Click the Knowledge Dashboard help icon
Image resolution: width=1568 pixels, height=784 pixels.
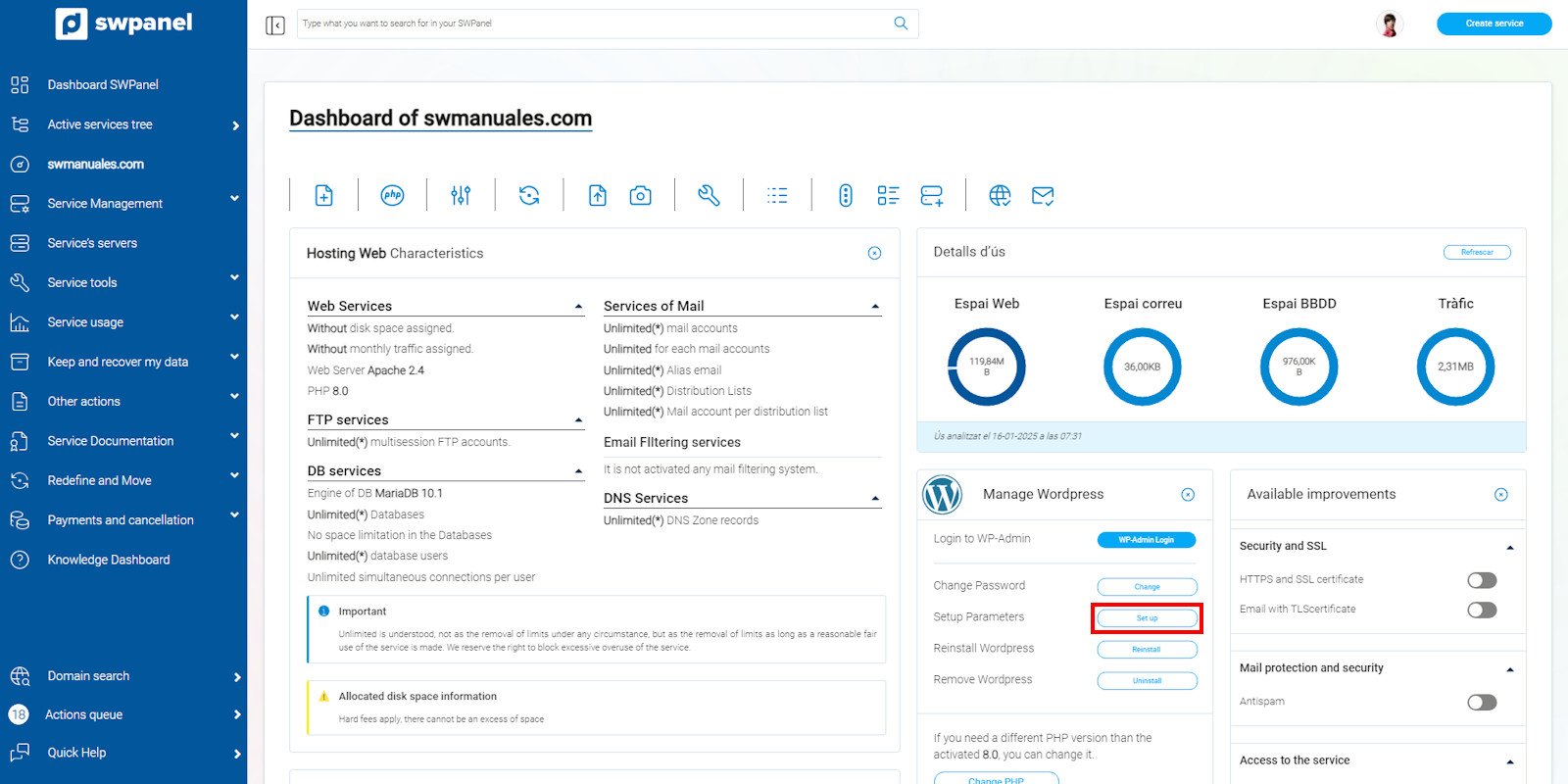click(x=20, y=560)
